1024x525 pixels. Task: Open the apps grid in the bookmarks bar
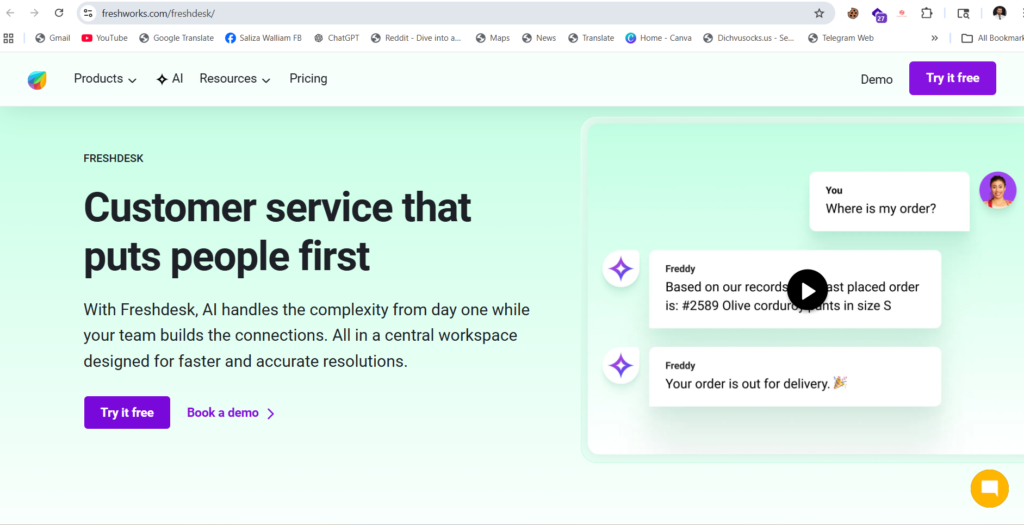point(9,38)
